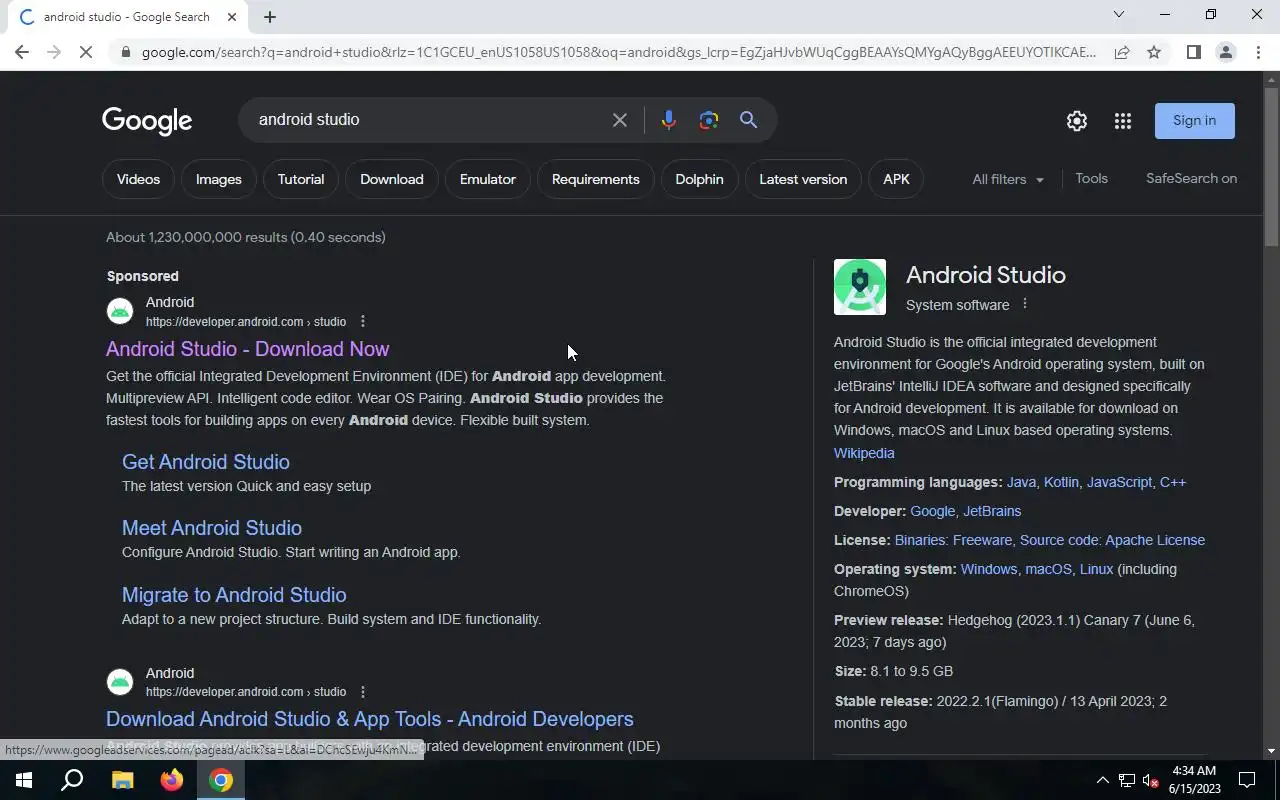This screenshot has height=800, width=1280.
Task: Open Meet Android Studio sitelink
Action: click(212, 528)
